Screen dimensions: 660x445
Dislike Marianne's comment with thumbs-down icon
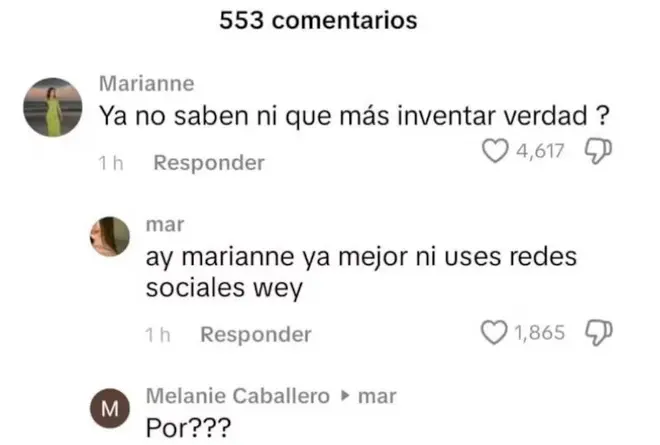coord(598,151)
